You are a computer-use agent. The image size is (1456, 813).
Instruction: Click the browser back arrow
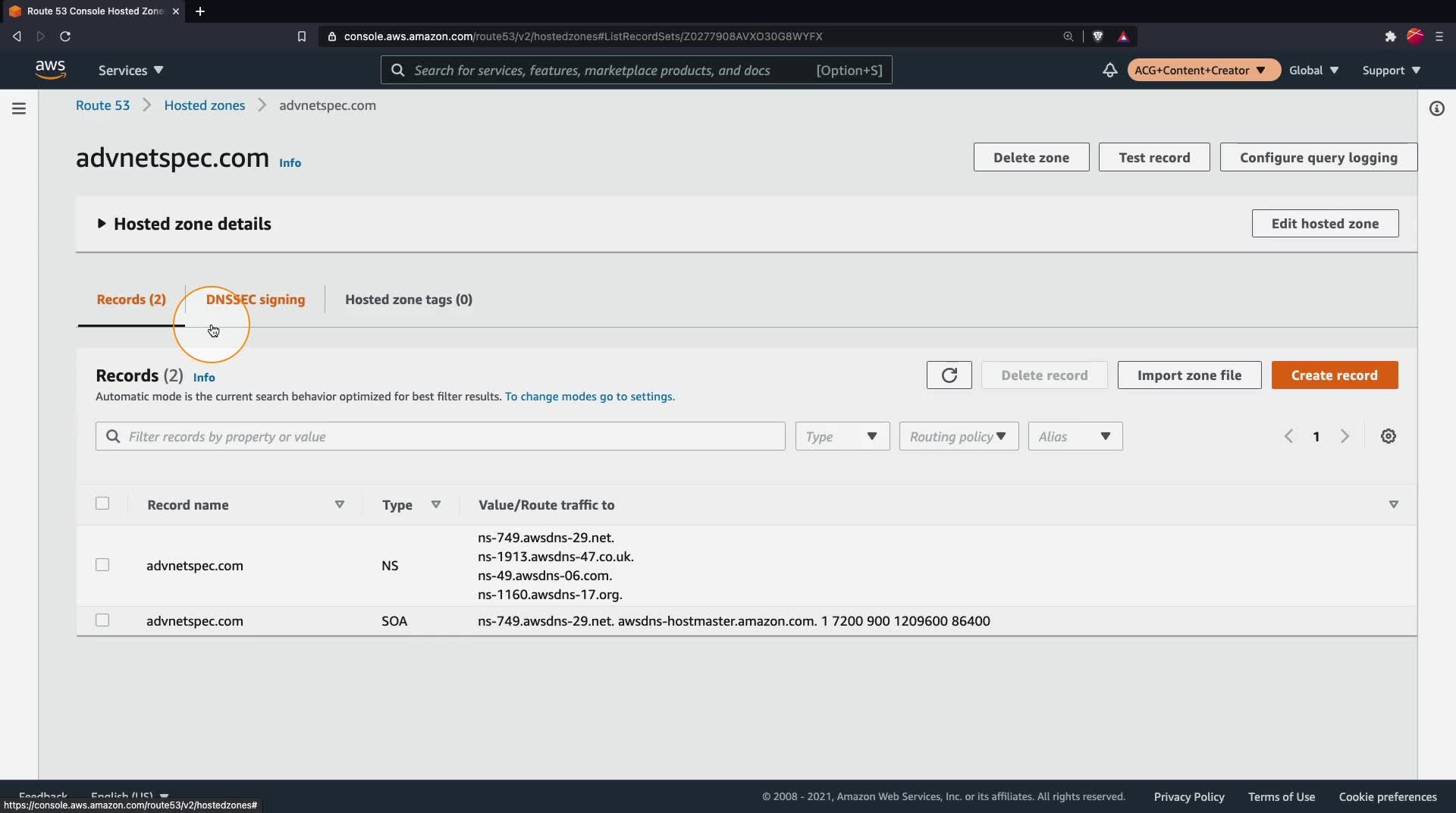pos(17,36)
